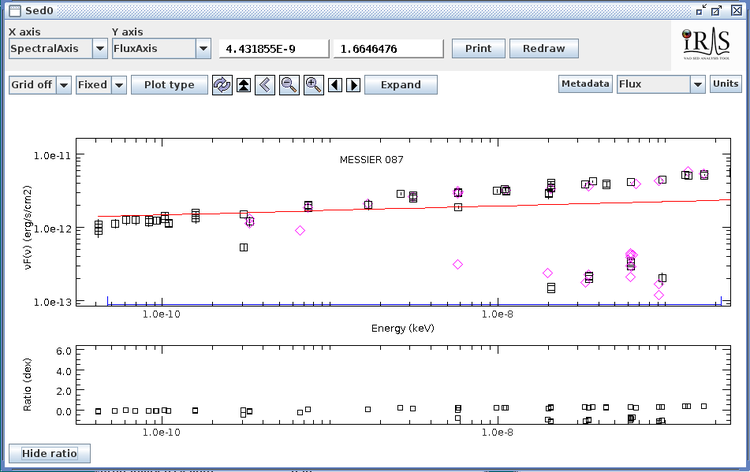750x472 pixels.
Task: Click the Plot type button
Action: tap(169, 85)
